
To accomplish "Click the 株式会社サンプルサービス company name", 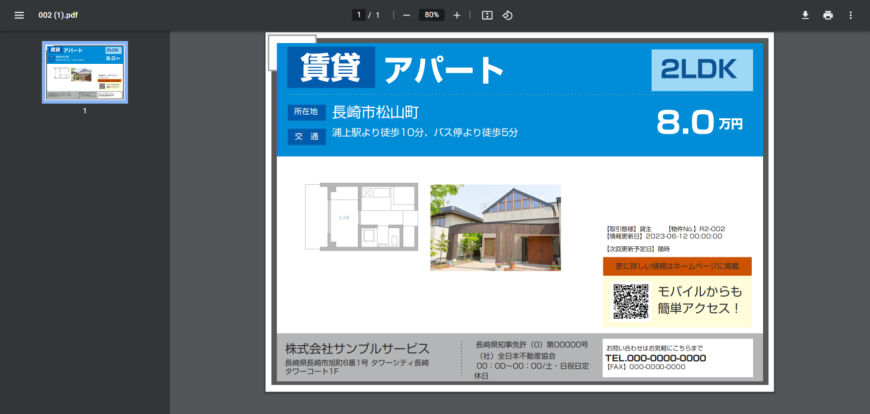I will pyautogui.click(x=357, y=349).
